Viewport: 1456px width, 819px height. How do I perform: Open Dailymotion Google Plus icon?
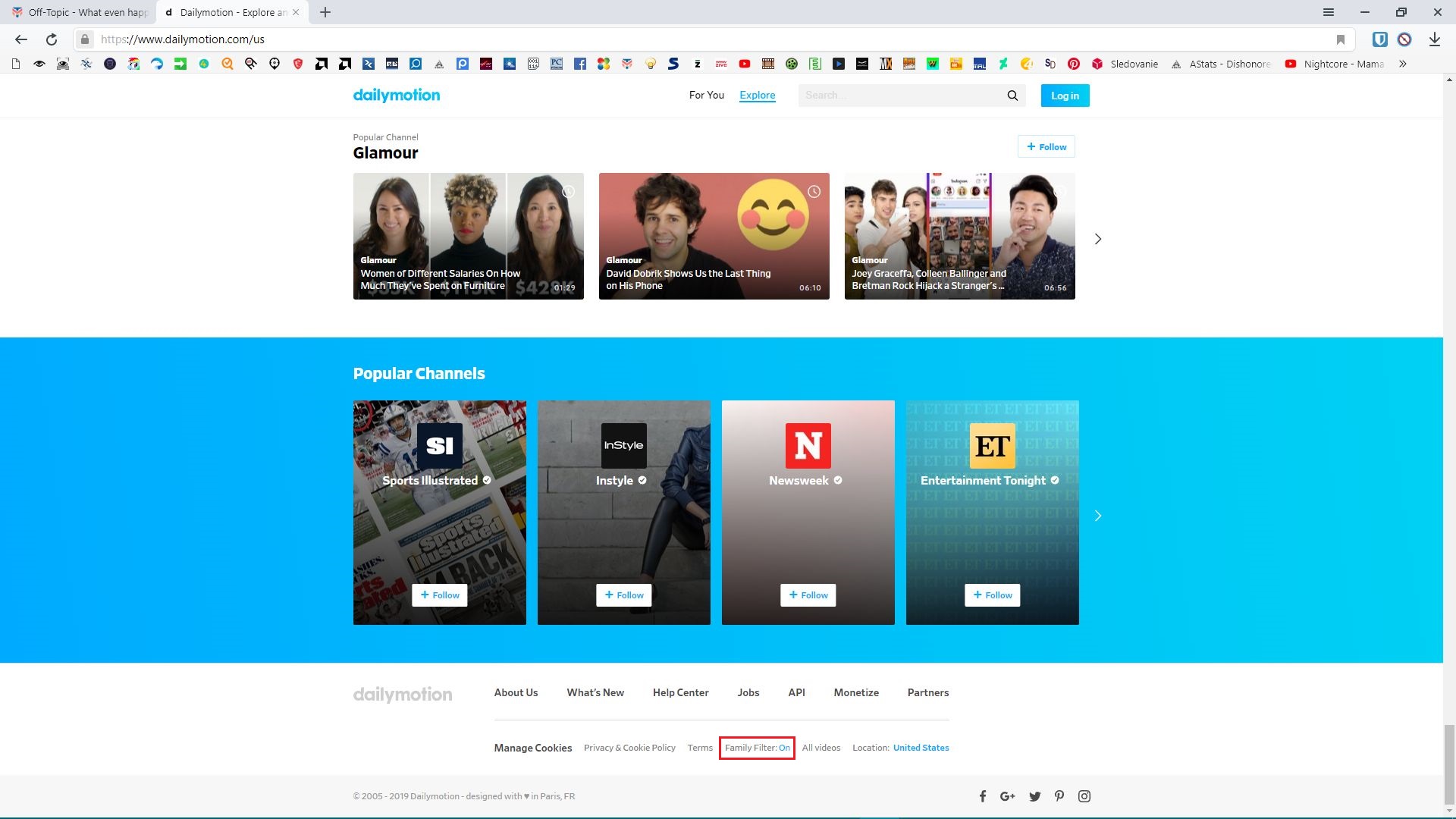(1008, 796)
